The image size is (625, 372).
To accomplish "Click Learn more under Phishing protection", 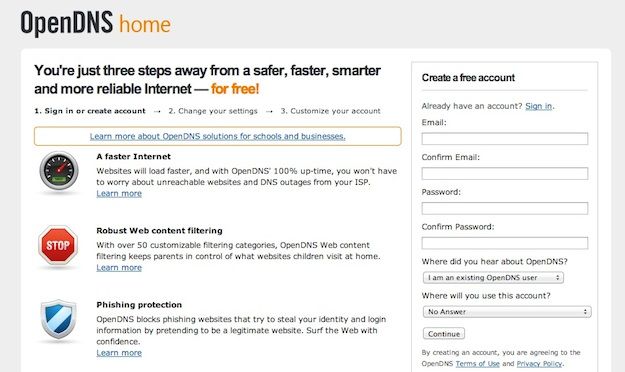I will click(119, 353).
